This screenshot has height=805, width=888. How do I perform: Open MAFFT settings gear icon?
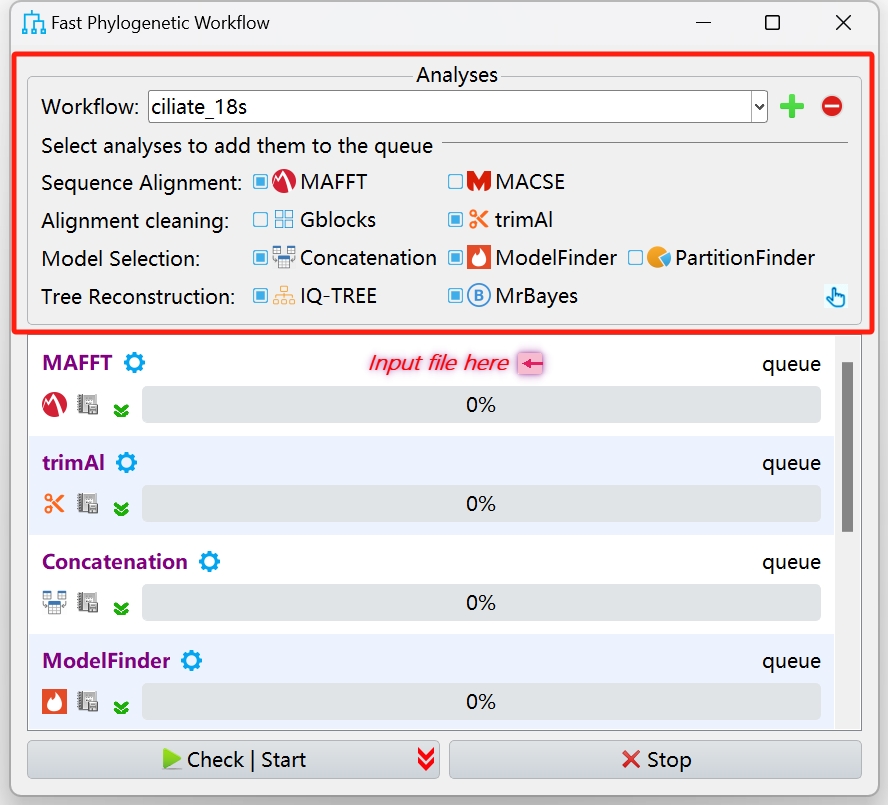134,363
